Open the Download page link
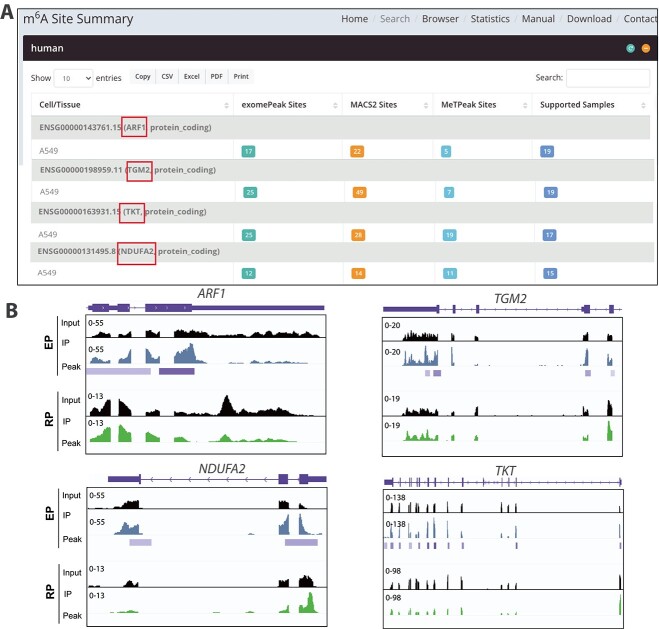 [x=589, y=19]
